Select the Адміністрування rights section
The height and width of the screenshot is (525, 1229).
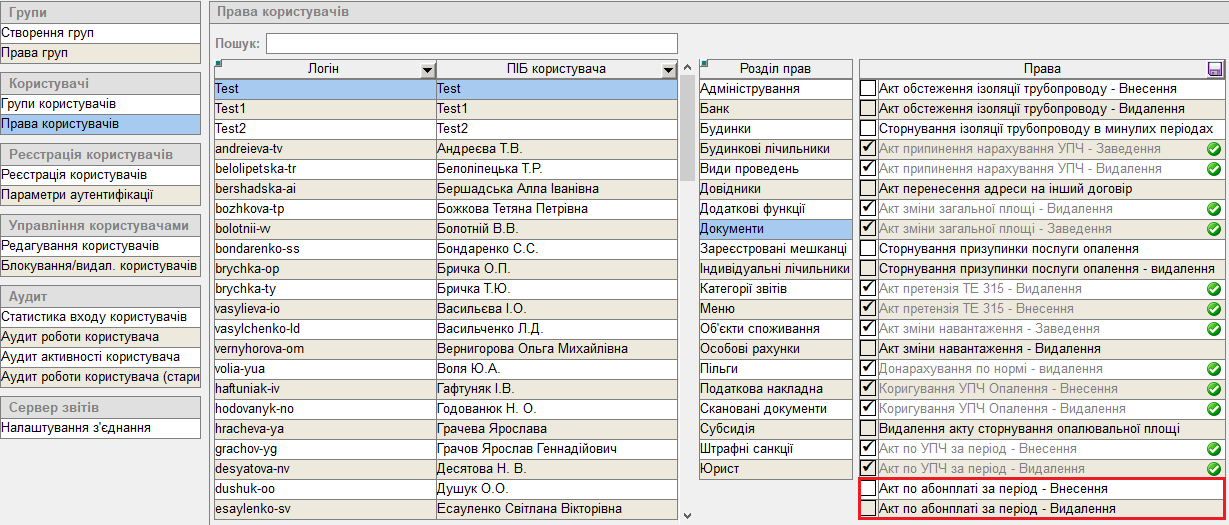point(776,89)
